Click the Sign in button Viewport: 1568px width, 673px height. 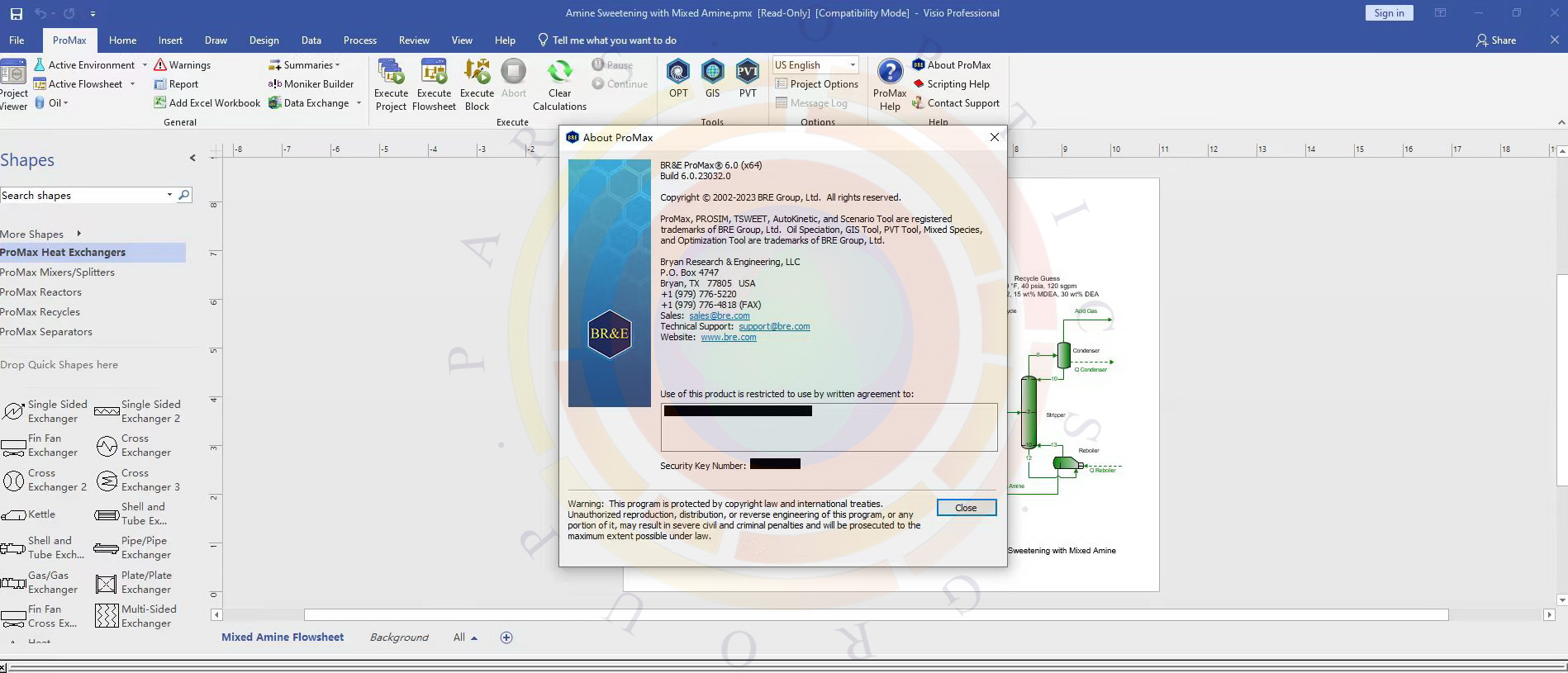1389,13
